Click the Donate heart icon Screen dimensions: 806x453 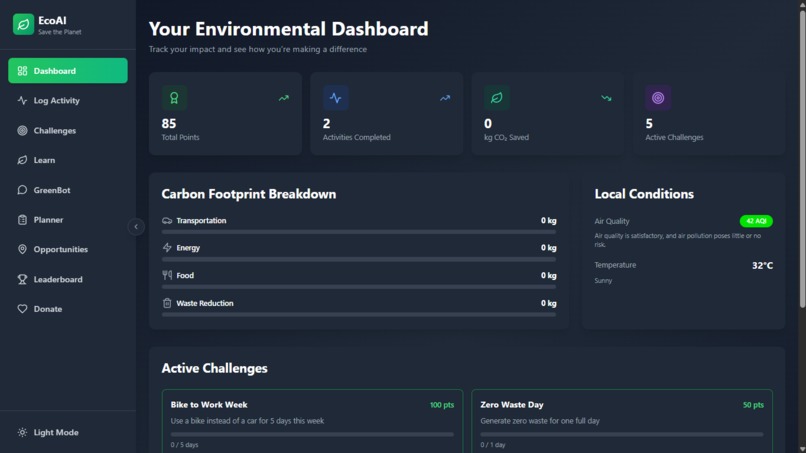click(x=22, y=309)
